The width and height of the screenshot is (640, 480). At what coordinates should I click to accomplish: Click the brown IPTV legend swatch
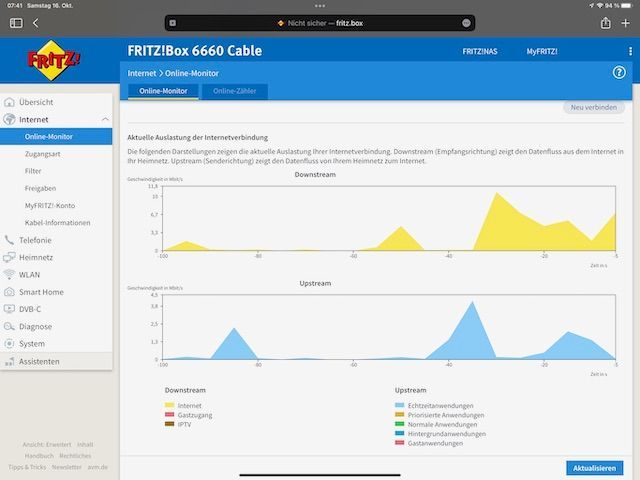click(169, 424)
